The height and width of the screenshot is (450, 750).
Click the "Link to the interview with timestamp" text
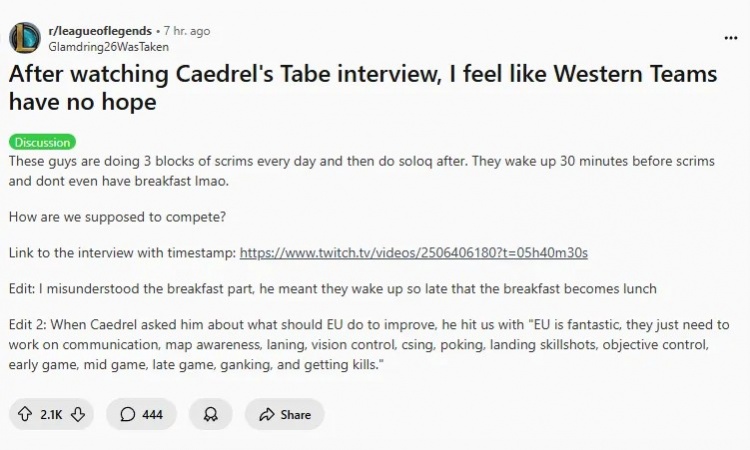click(x=122, y=253)
